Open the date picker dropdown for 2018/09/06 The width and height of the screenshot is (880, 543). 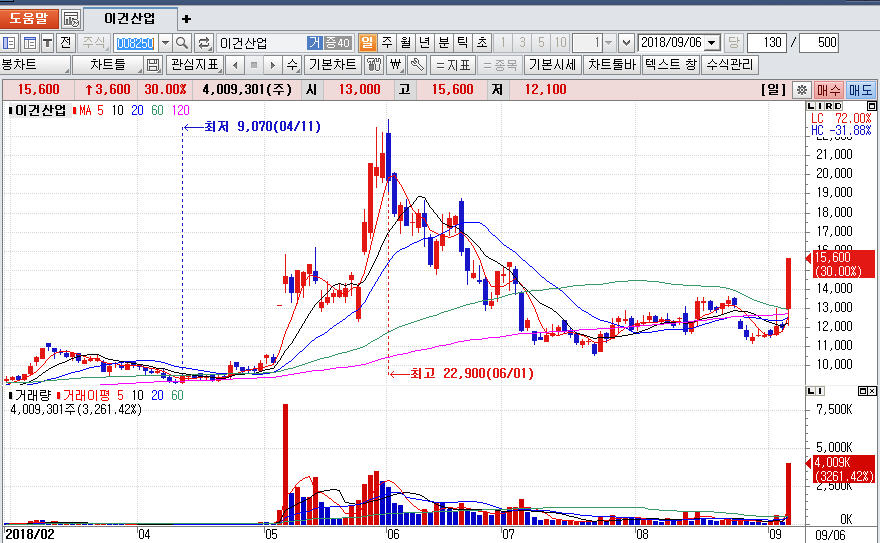(711, 43)
